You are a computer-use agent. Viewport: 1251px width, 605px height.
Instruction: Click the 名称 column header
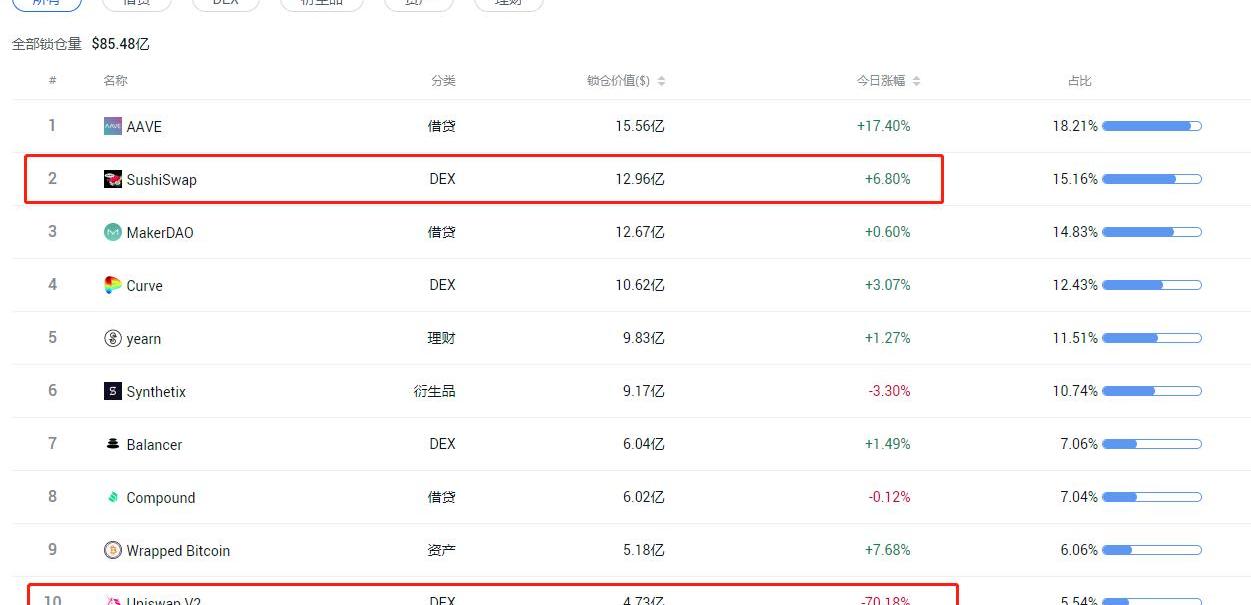[115, 81]
